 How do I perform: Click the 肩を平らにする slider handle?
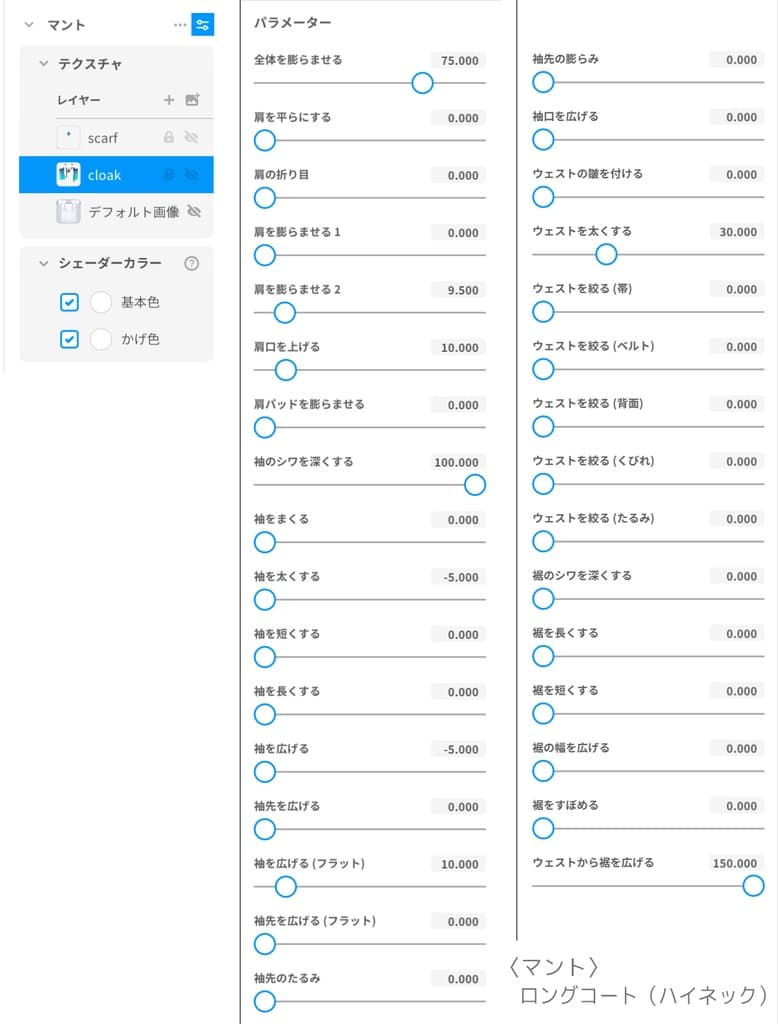[265, 140]
